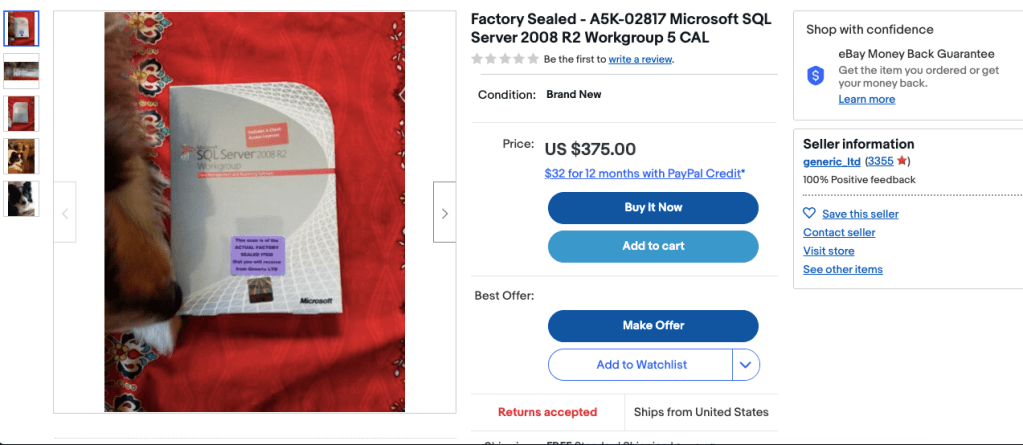Click the seller's red feedback star
The width and height of the screenshot is (1023, 445).
point(902,161)
